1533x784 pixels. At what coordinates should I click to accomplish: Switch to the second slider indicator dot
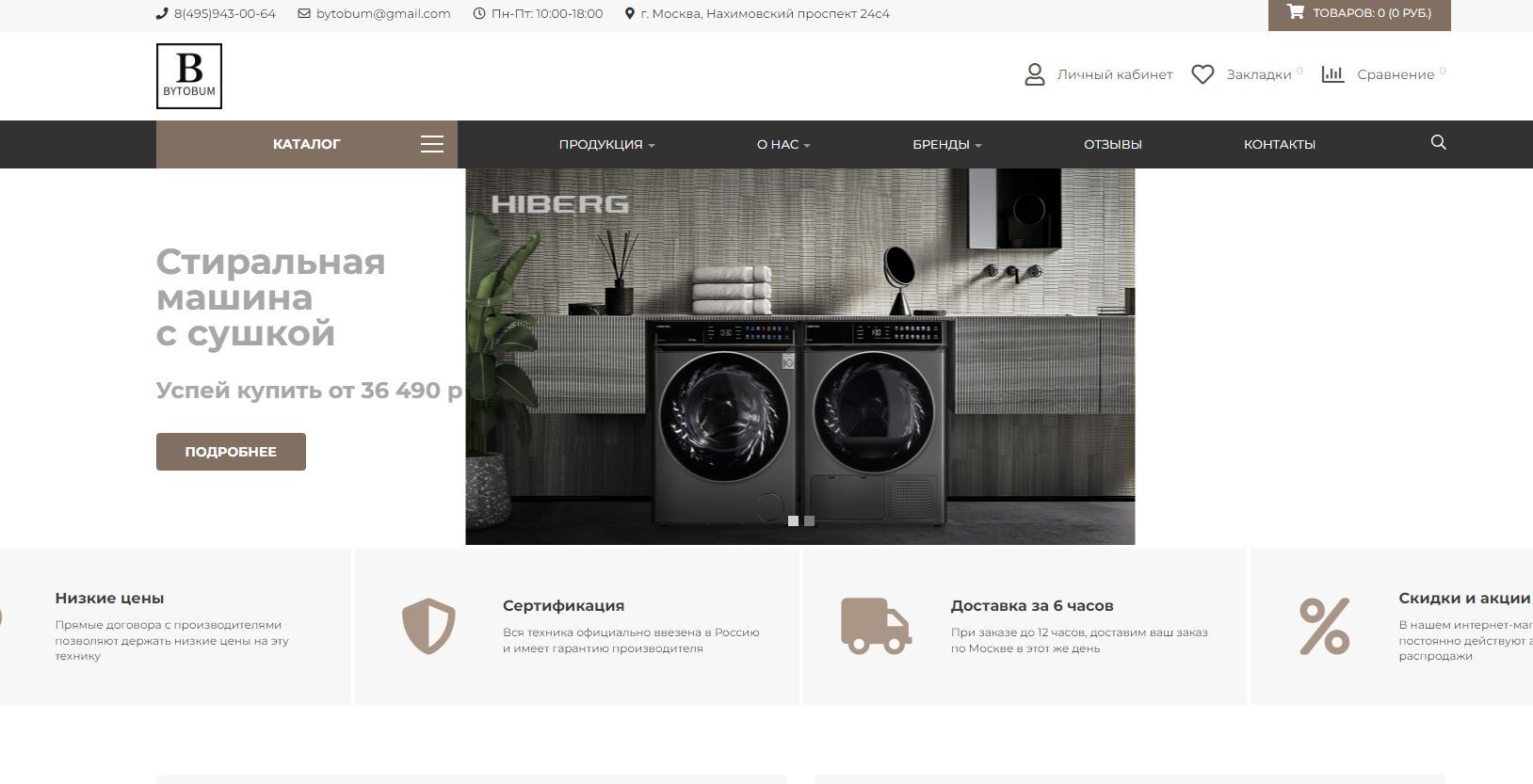tap(809, 520)
